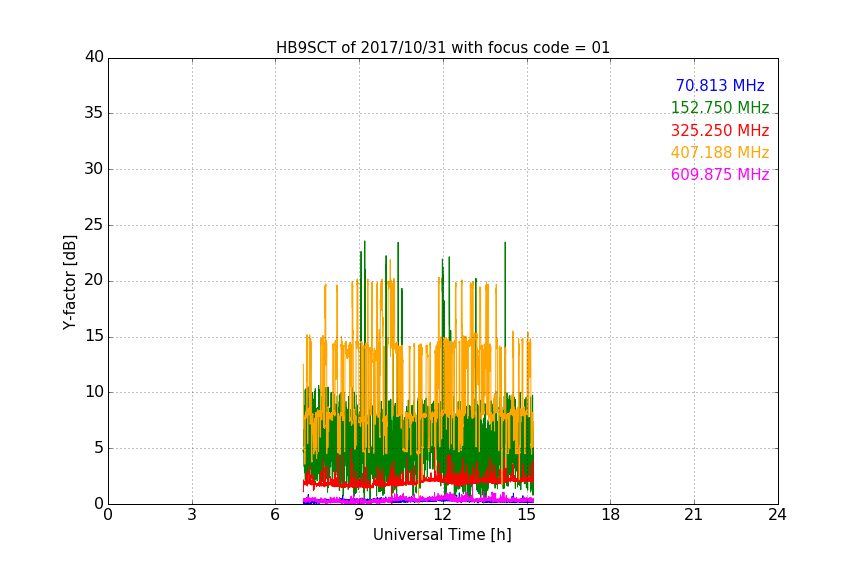Image resolution: width=864 pixels, height=576 pixels.
Task: Click the y-axis tick value 30
Action: tap(94, 169)
